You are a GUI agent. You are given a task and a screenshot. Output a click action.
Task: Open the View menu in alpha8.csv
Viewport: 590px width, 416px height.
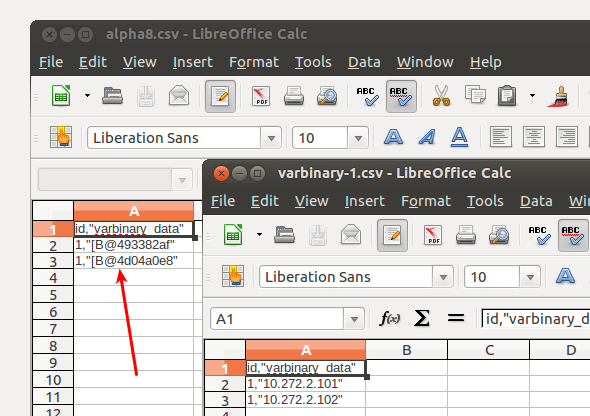(x=140, y=62)
